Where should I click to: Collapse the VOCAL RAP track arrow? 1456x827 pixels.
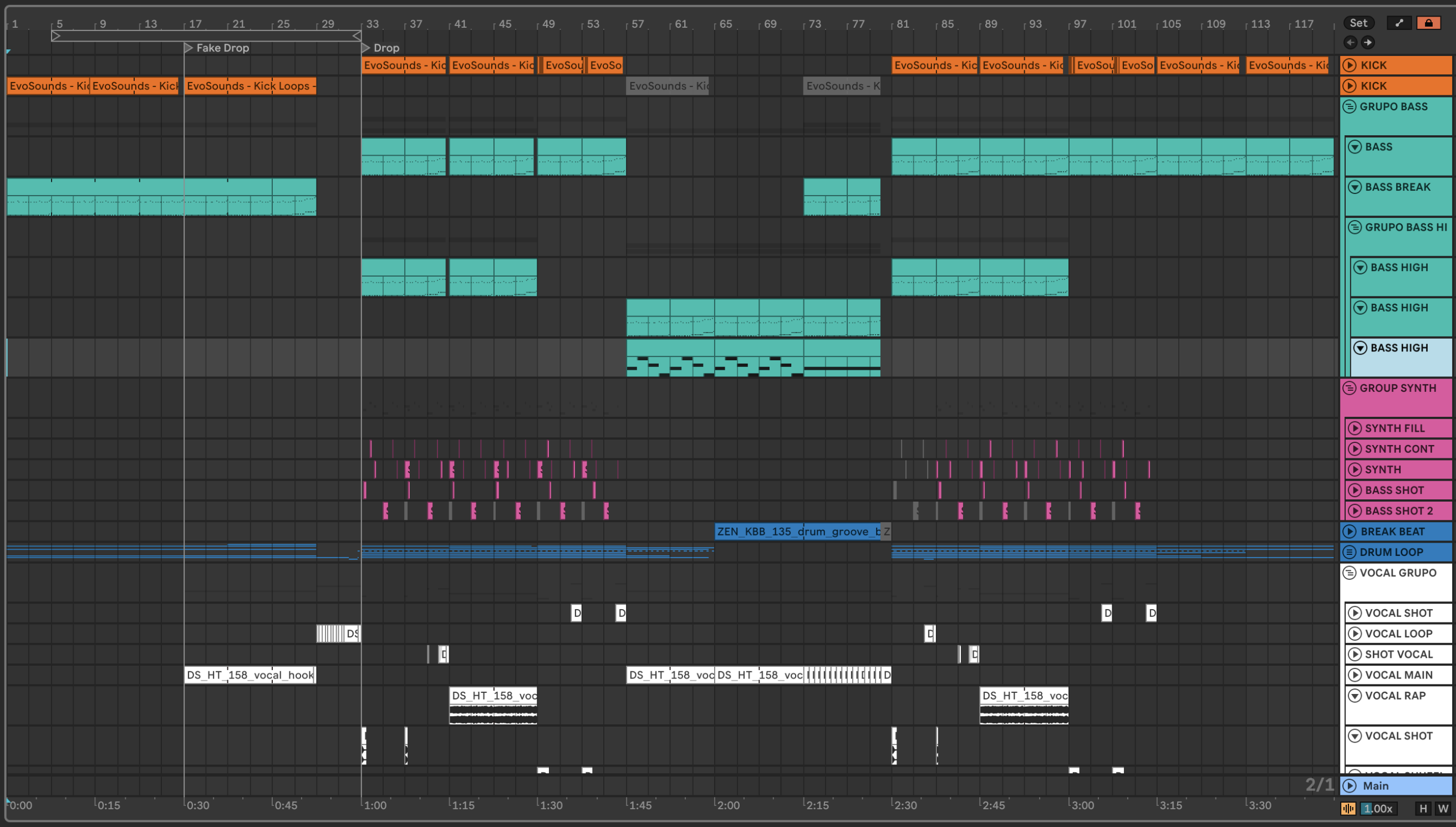click(1355, 696)
